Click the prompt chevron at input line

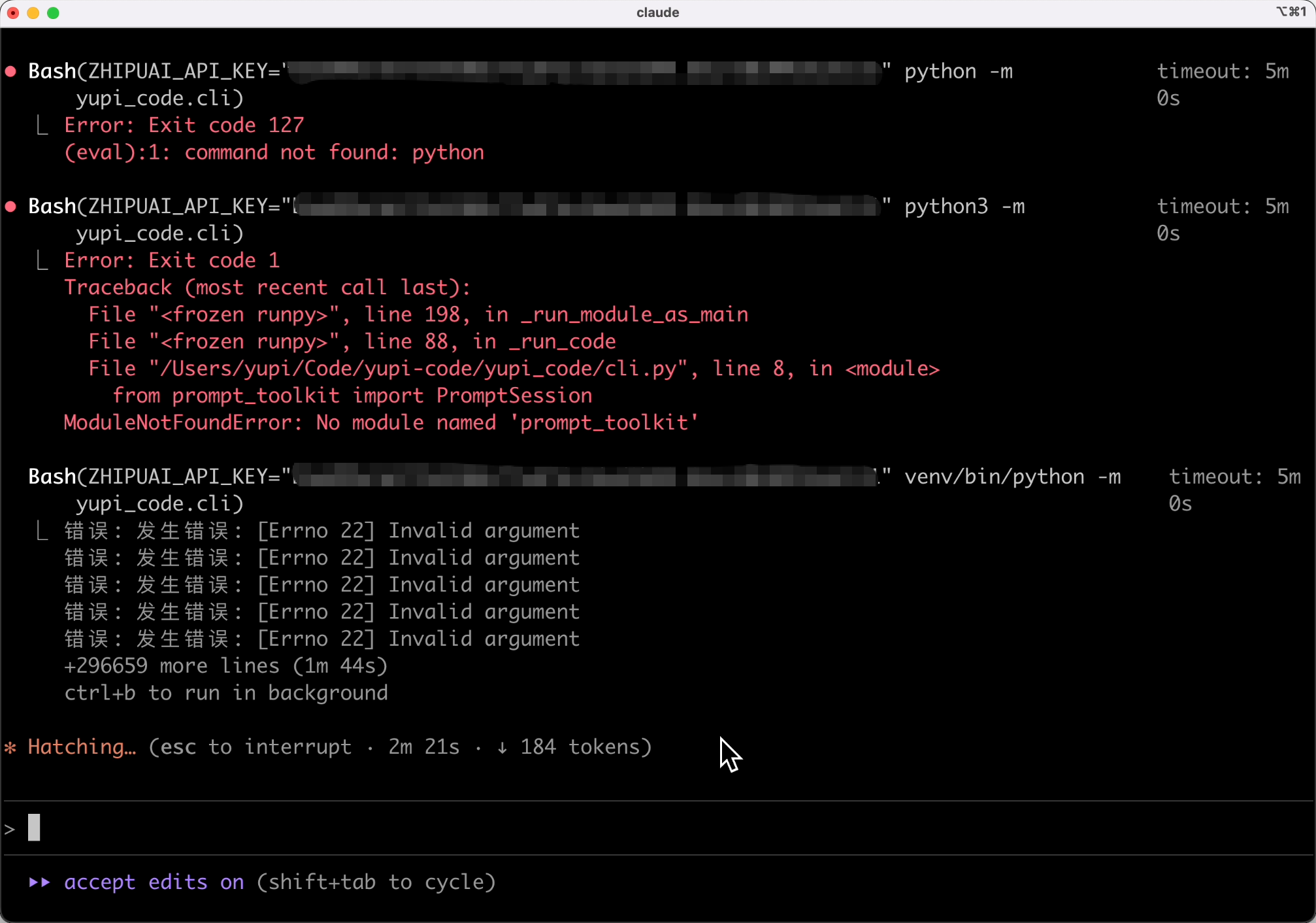click(10, 829)
